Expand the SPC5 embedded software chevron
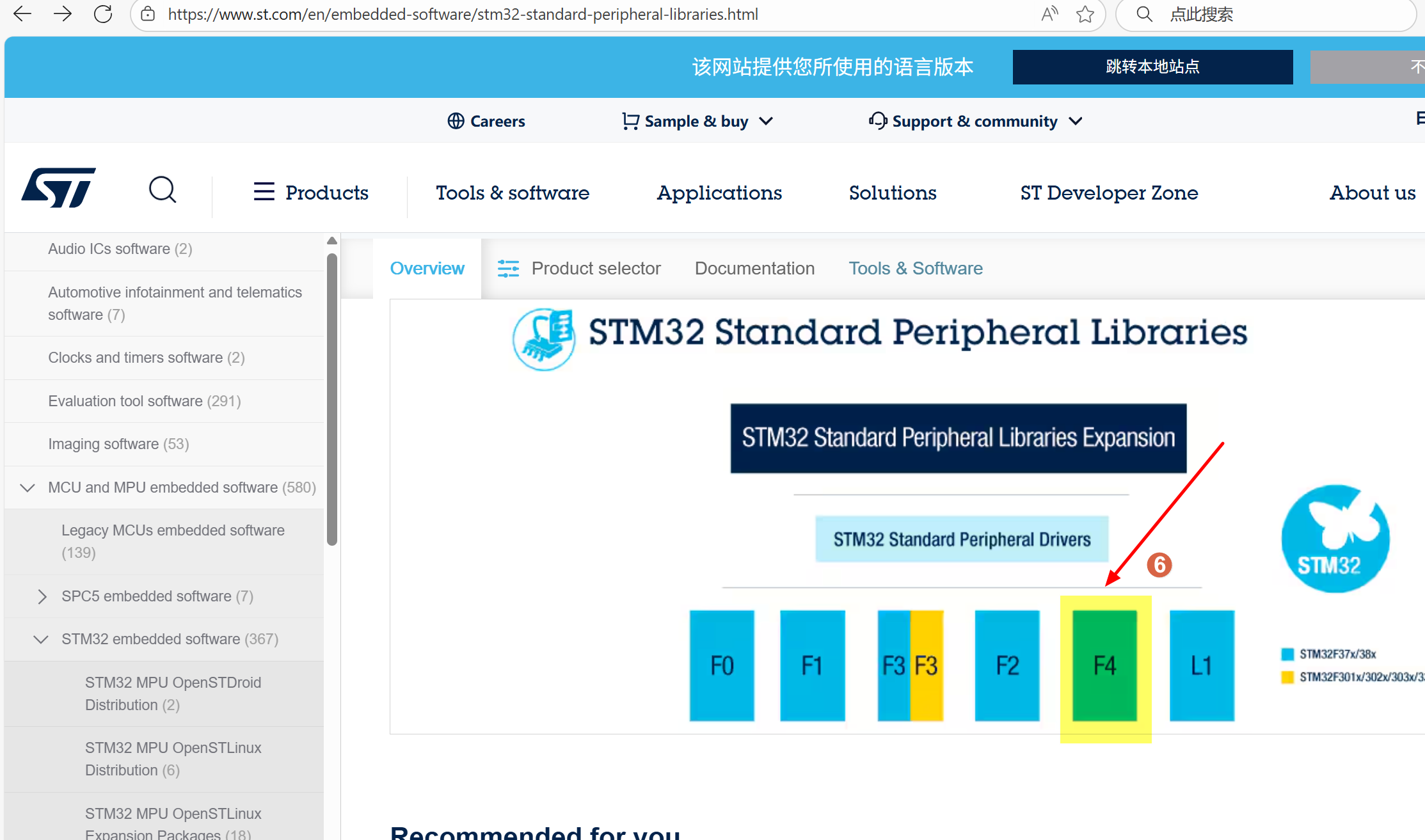Screen dimensions: 1425x840 pyautogui.click(x=42, y=597)
